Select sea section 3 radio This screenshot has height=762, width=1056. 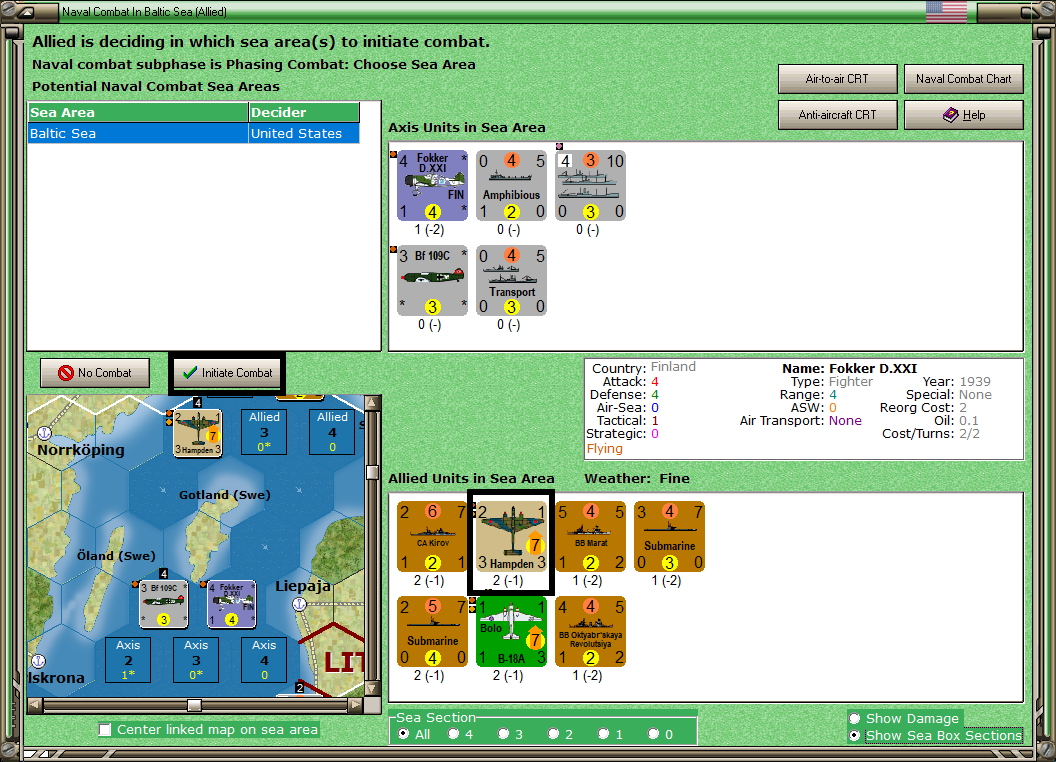(x=503, y=734)
